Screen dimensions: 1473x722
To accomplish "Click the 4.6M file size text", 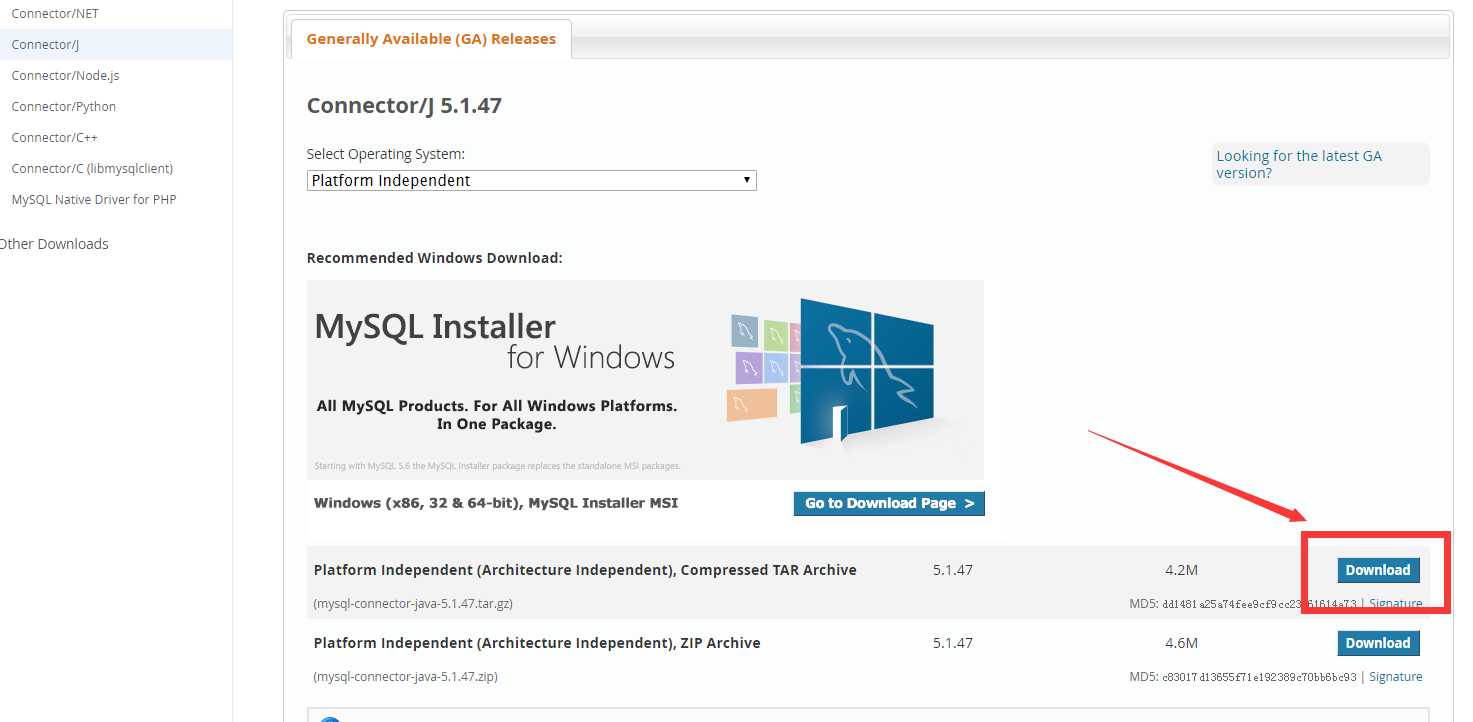I will click(x=1181, y=643).
